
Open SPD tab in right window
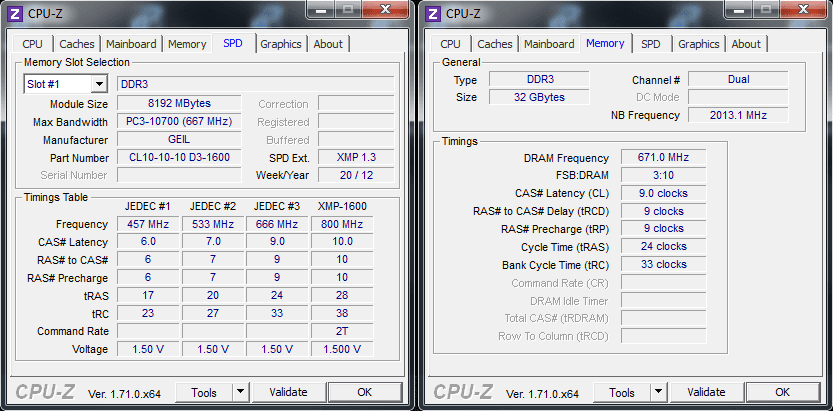point(650,44)
